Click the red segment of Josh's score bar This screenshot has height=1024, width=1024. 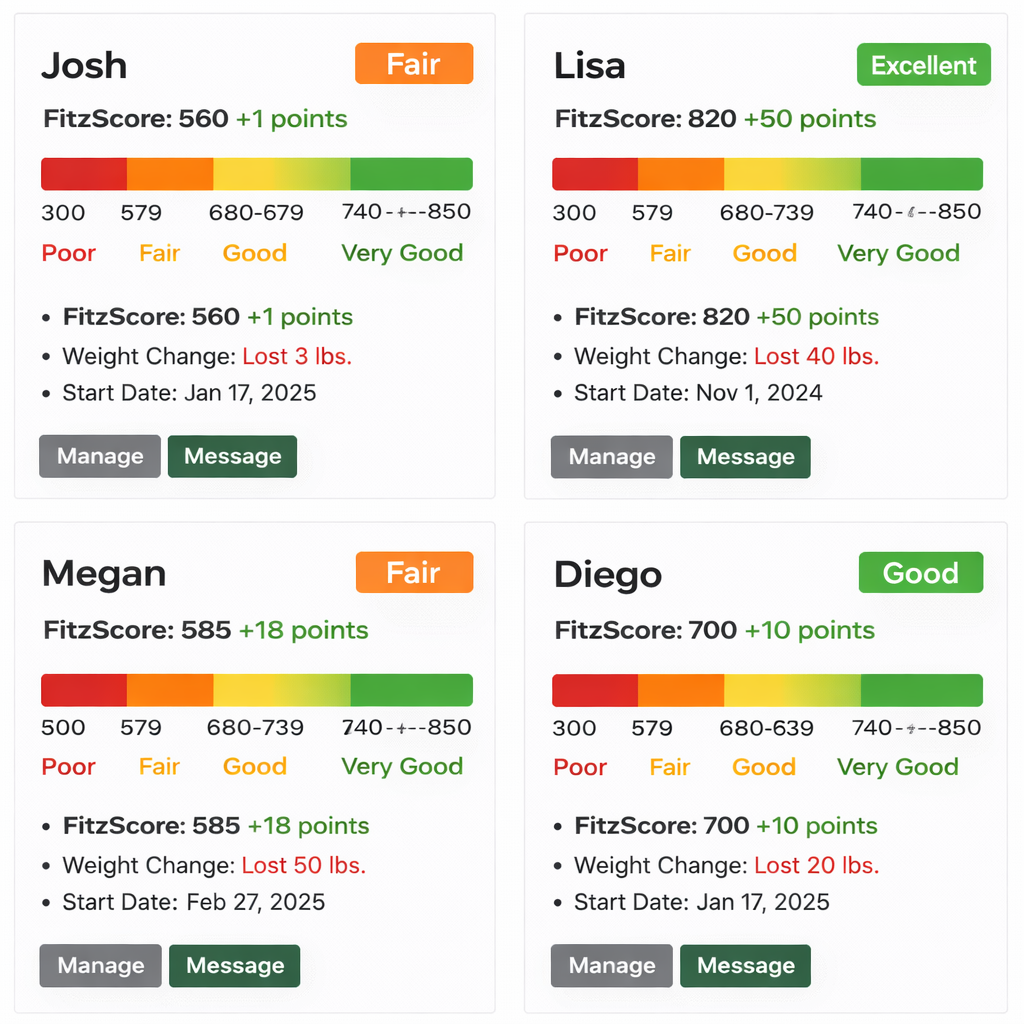click(84, 174)
